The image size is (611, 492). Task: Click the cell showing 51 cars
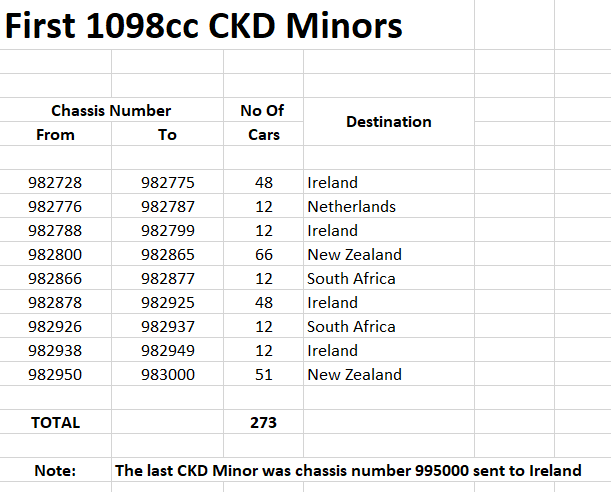(263, 374)
